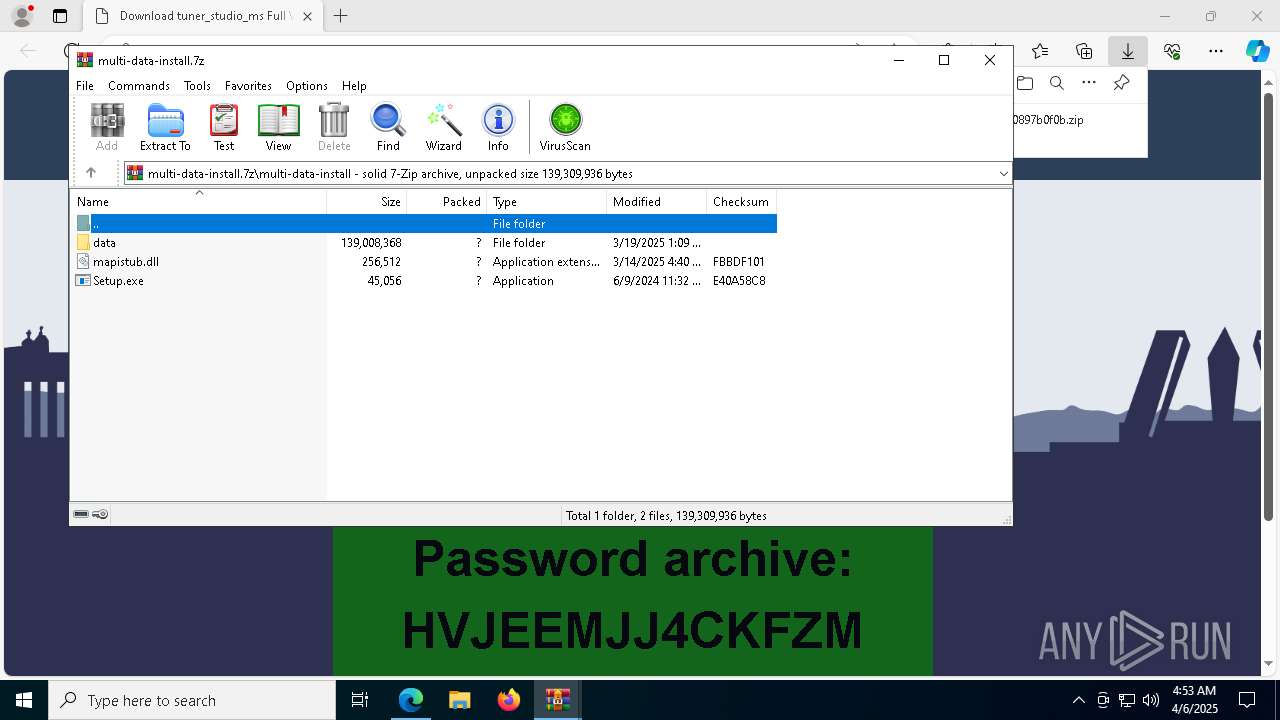
Task: Open Edge tab actions menu icon
Action: (59, 16)
